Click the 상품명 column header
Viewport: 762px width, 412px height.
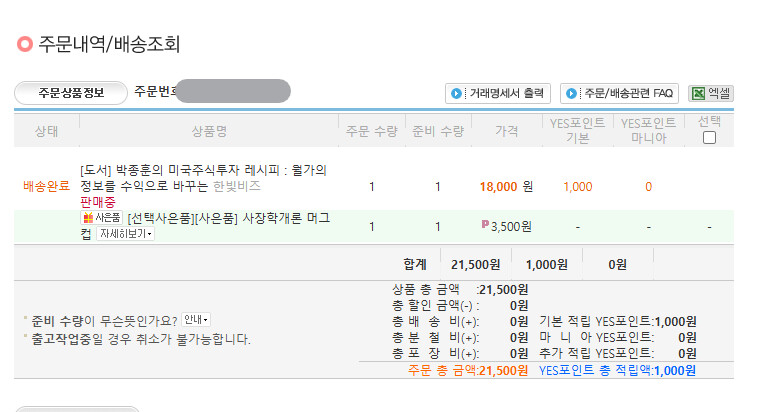[x=209, y=131]
